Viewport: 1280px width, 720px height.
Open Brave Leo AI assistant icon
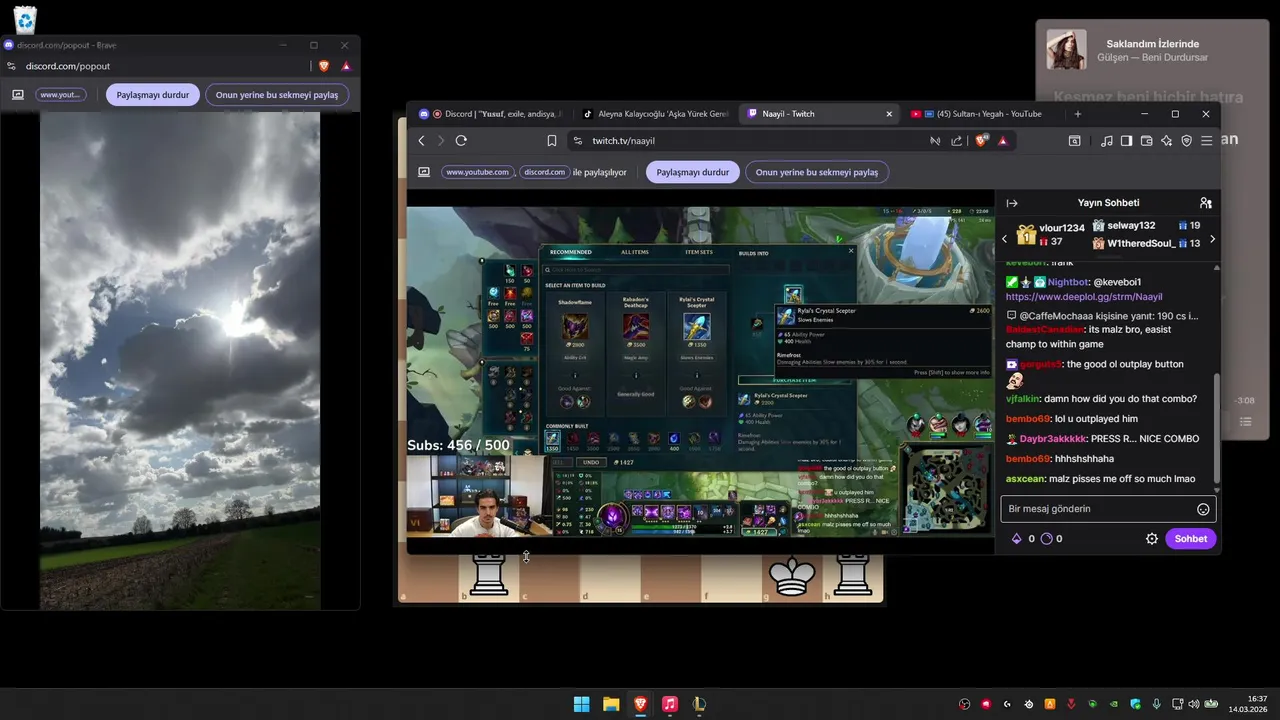(1166, 141)
